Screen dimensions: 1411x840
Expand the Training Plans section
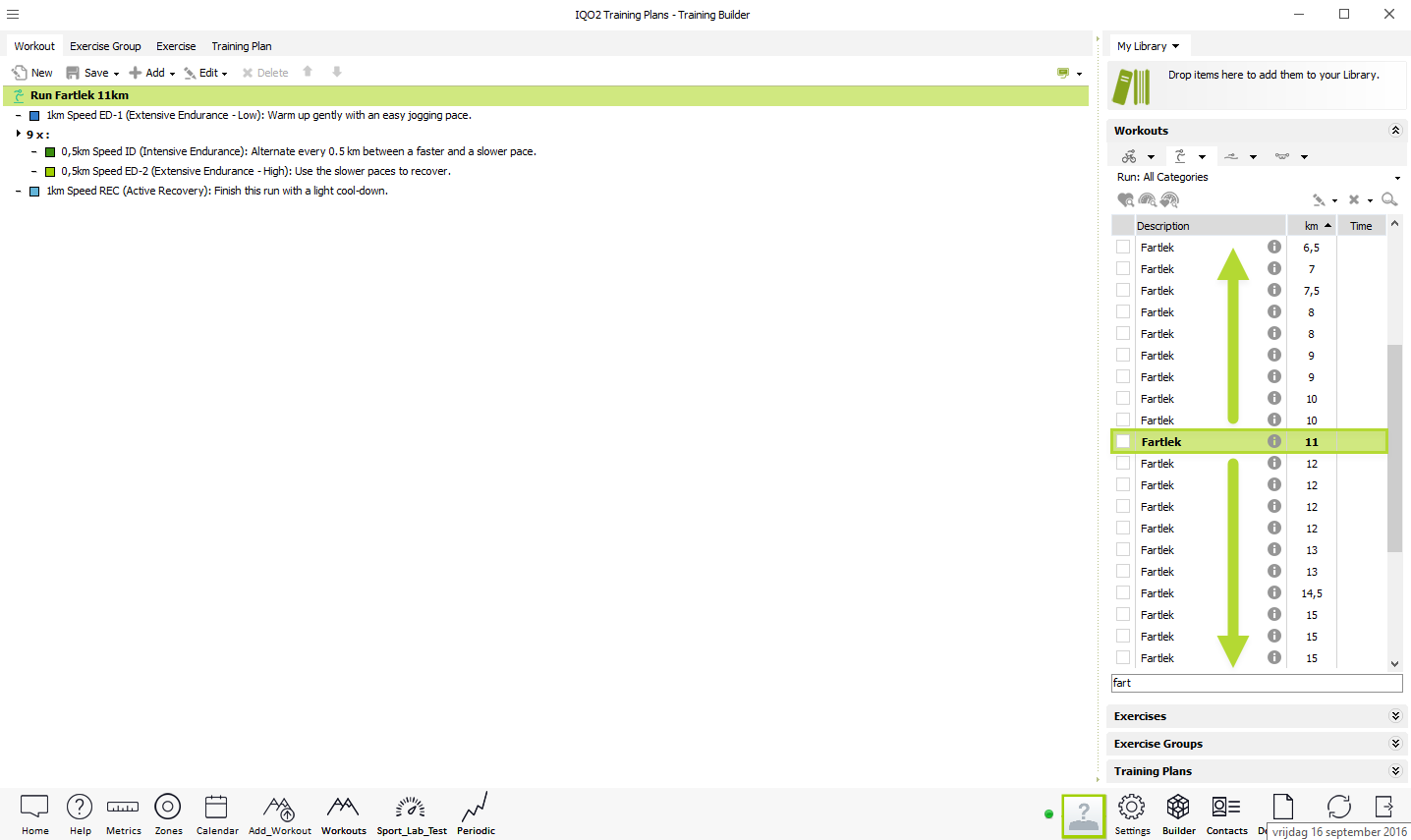click(1395, 771)
